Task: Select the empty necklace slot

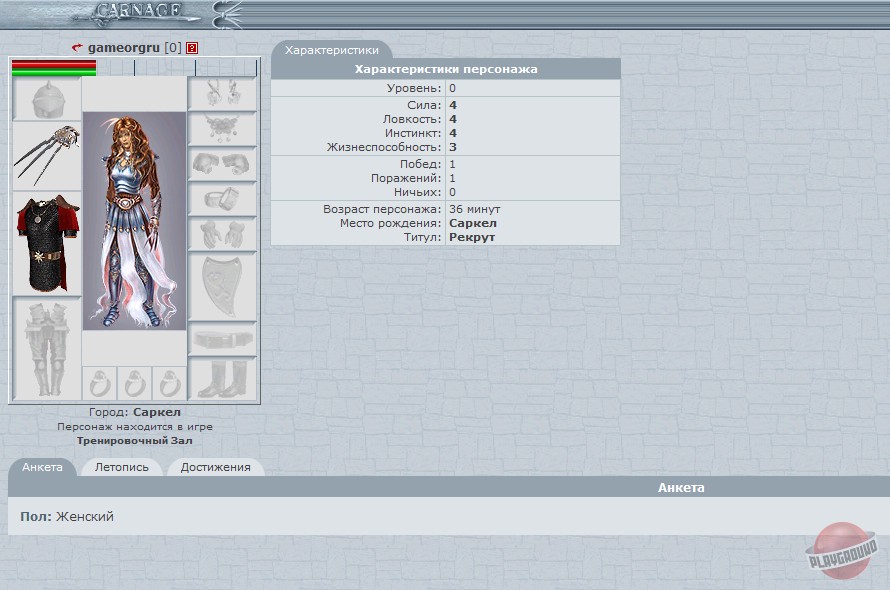Action: [x=223, y=128]
